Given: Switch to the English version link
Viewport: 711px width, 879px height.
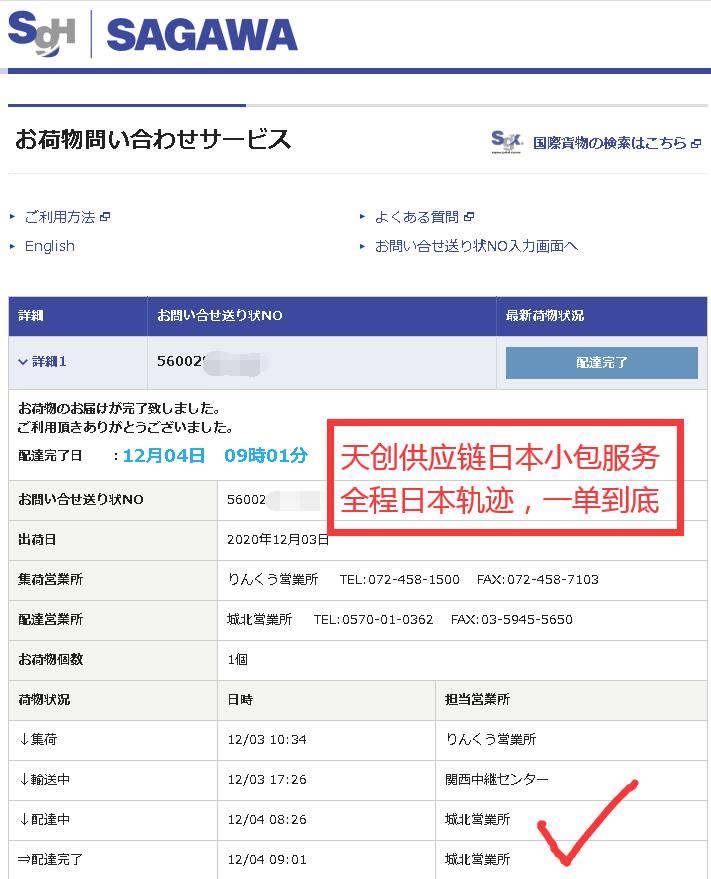Looking at the screenshot, I should pos(49,246).
